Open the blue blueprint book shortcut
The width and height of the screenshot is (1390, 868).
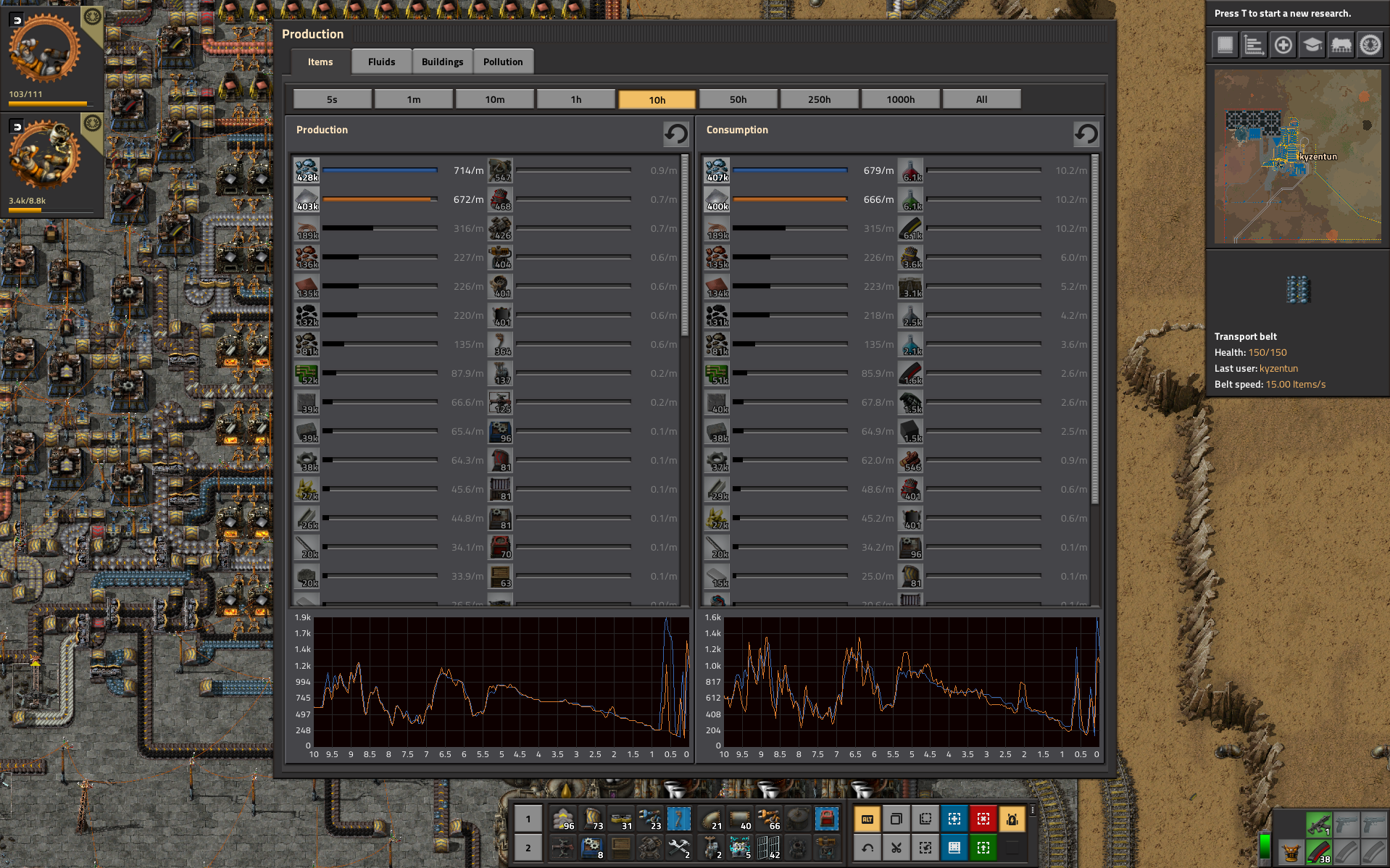click(954, 848)
